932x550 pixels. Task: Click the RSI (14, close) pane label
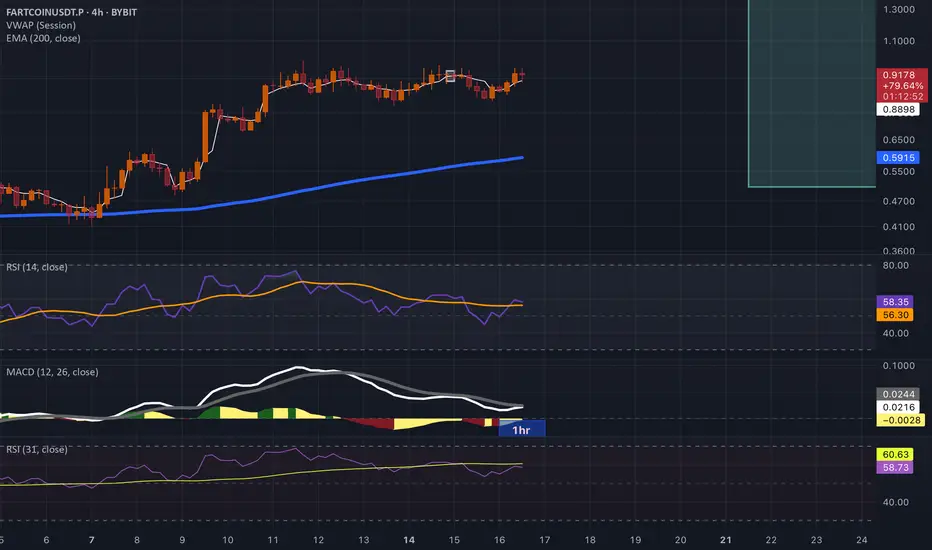(x=37, y=267)
